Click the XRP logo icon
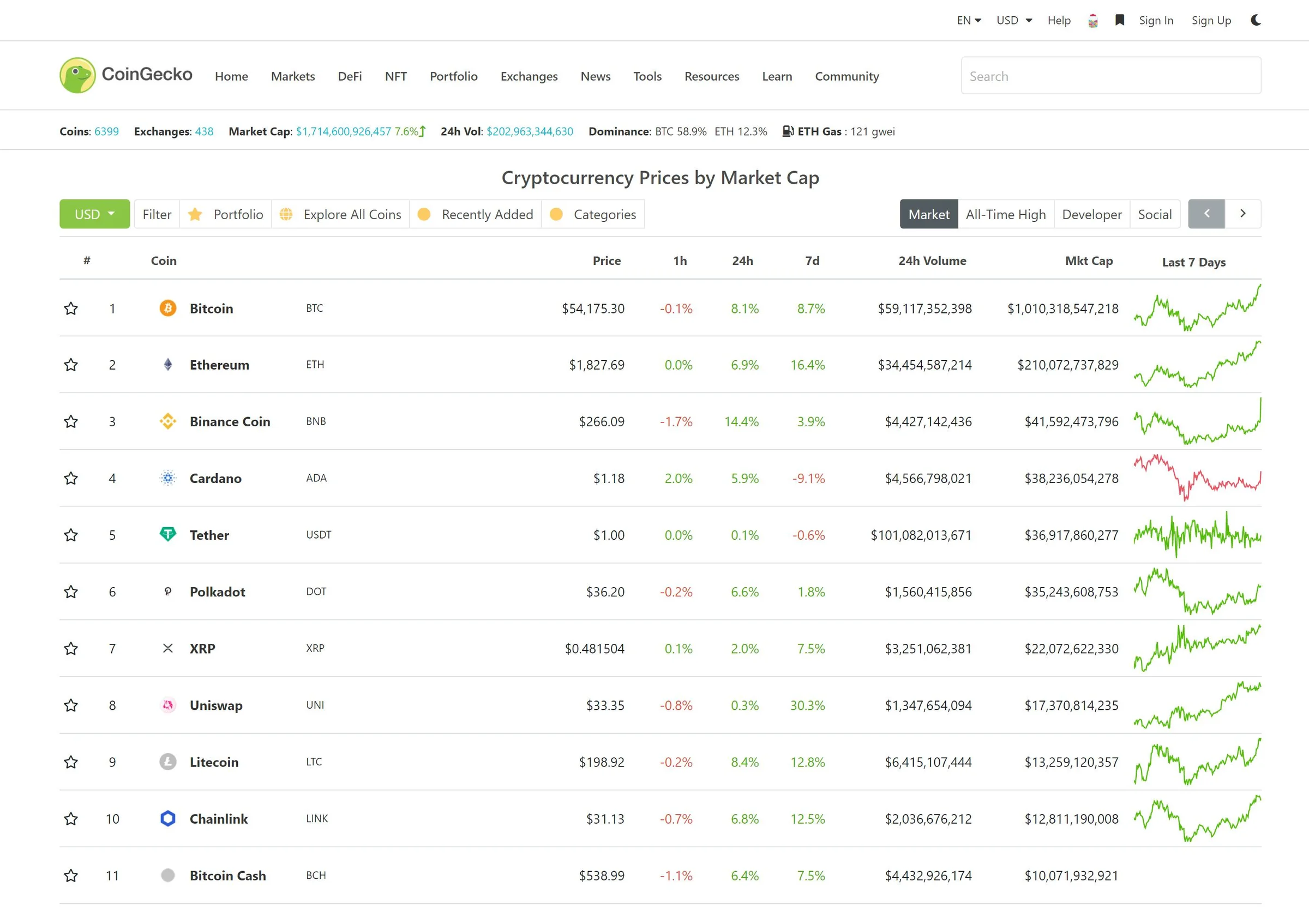The width and height of the screenshot is (1309, 924). tap(167, 648)
